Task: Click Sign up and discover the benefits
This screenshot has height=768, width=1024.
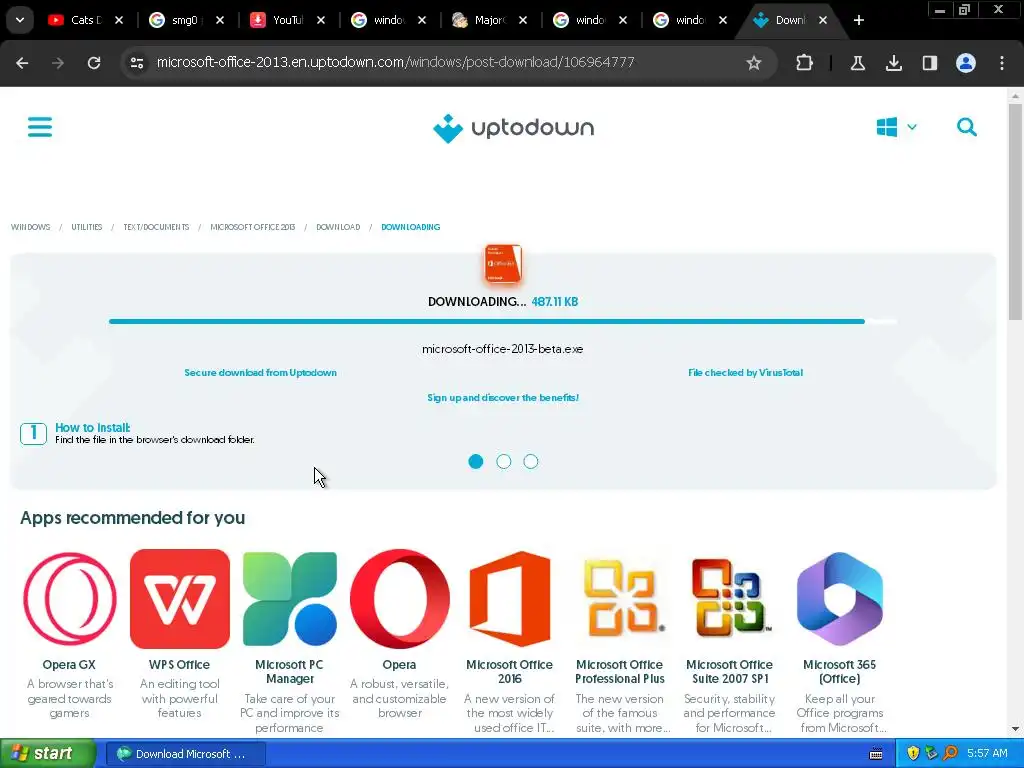Action: click(x=503, y=398)
